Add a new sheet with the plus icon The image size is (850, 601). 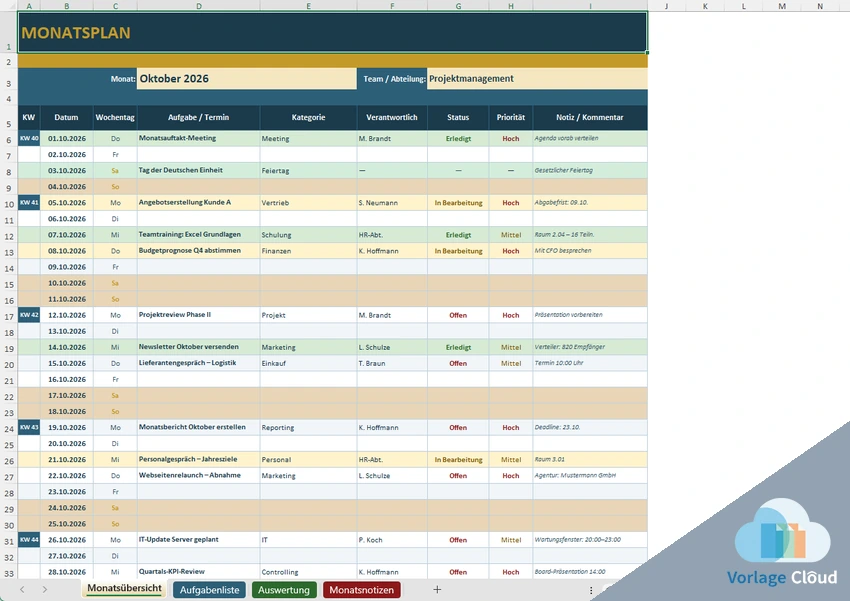(x=437, y=590)
